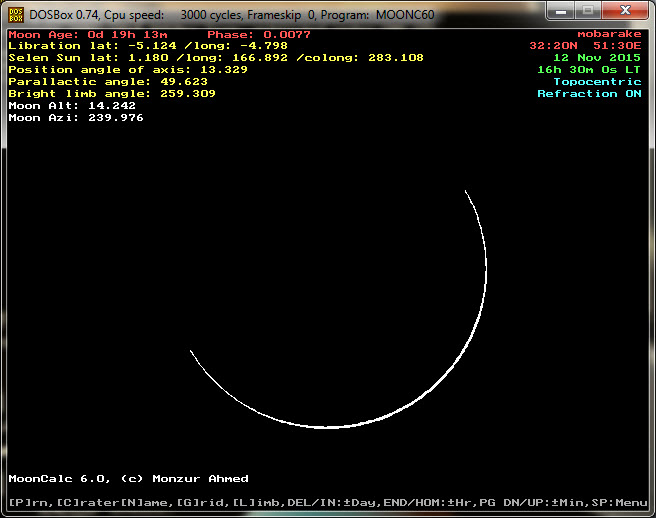This screenshot has height=518, width=656.
Task: Click '[C]rater[N]ame' in bottom help line
Action: [x=113, y=503]
